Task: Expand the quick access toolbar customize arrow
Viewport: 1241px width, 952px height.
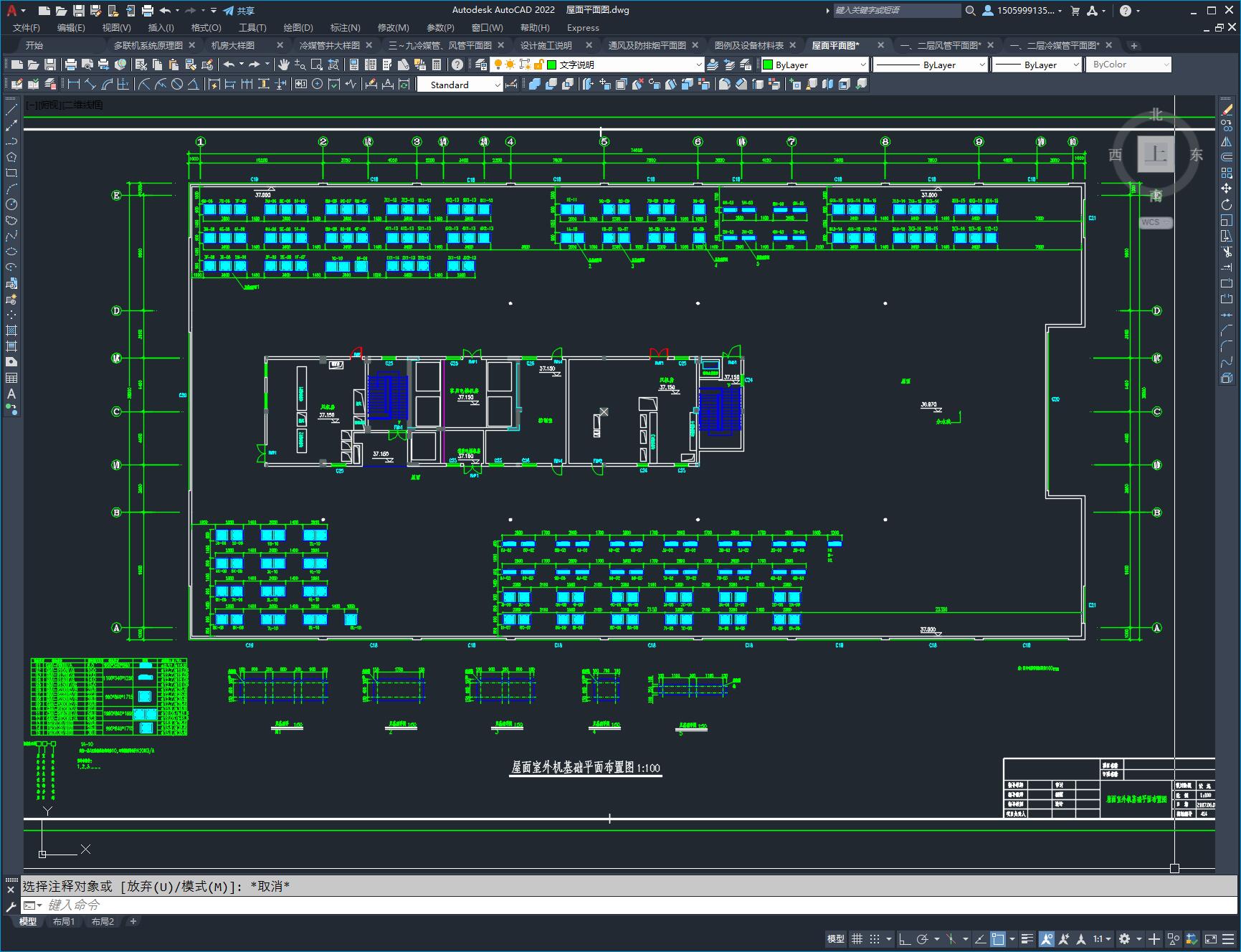Action: pyautogui.click(x=214, y=11)
